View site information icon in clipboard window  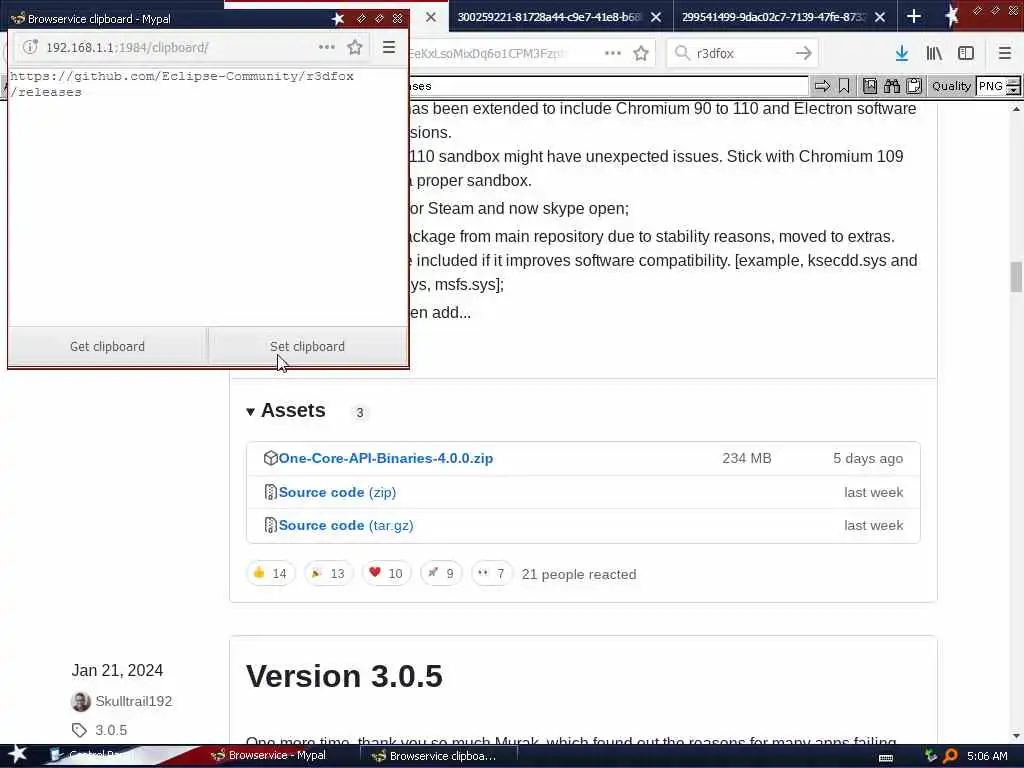tap(30, 47)
